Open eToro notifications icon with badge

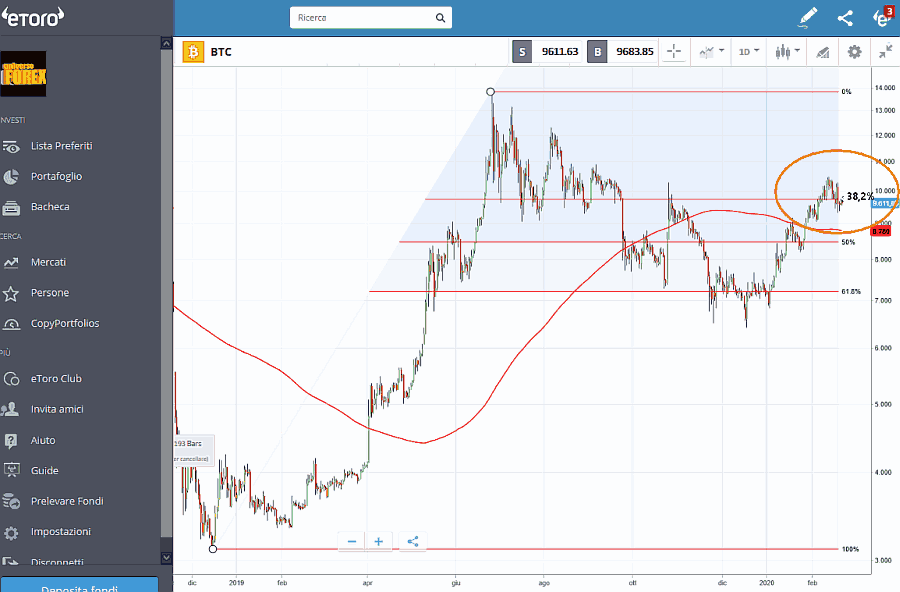(881, 17)
